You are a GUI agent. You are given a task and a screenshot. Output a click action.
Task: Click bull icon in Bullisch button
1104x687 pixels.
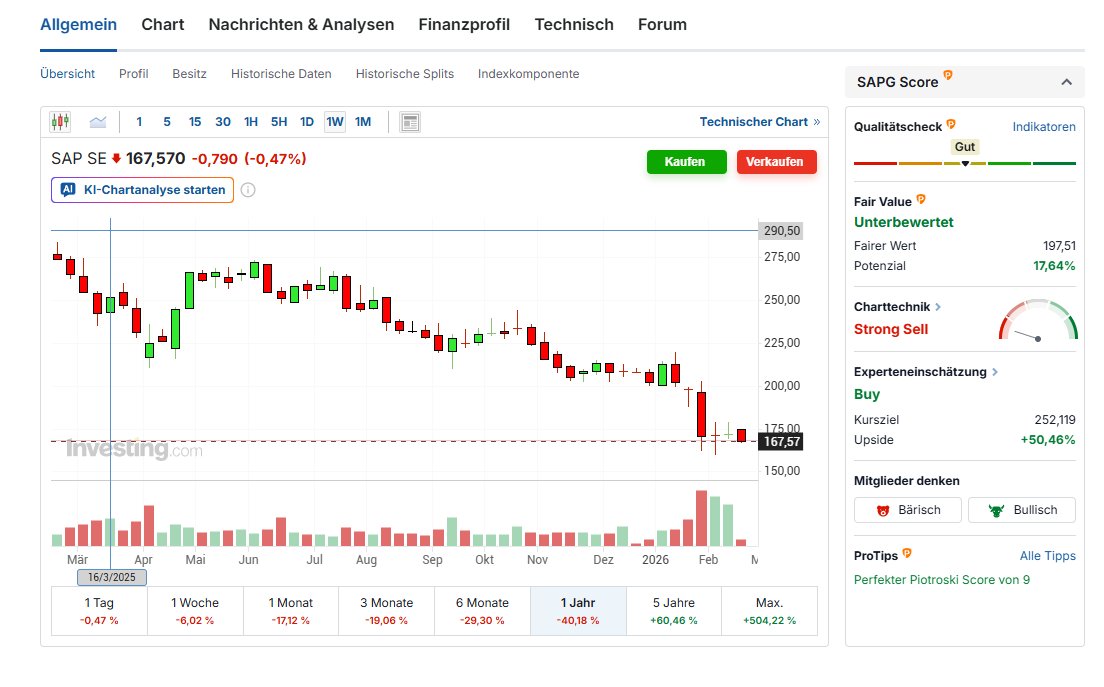click(x=996, y=510)
